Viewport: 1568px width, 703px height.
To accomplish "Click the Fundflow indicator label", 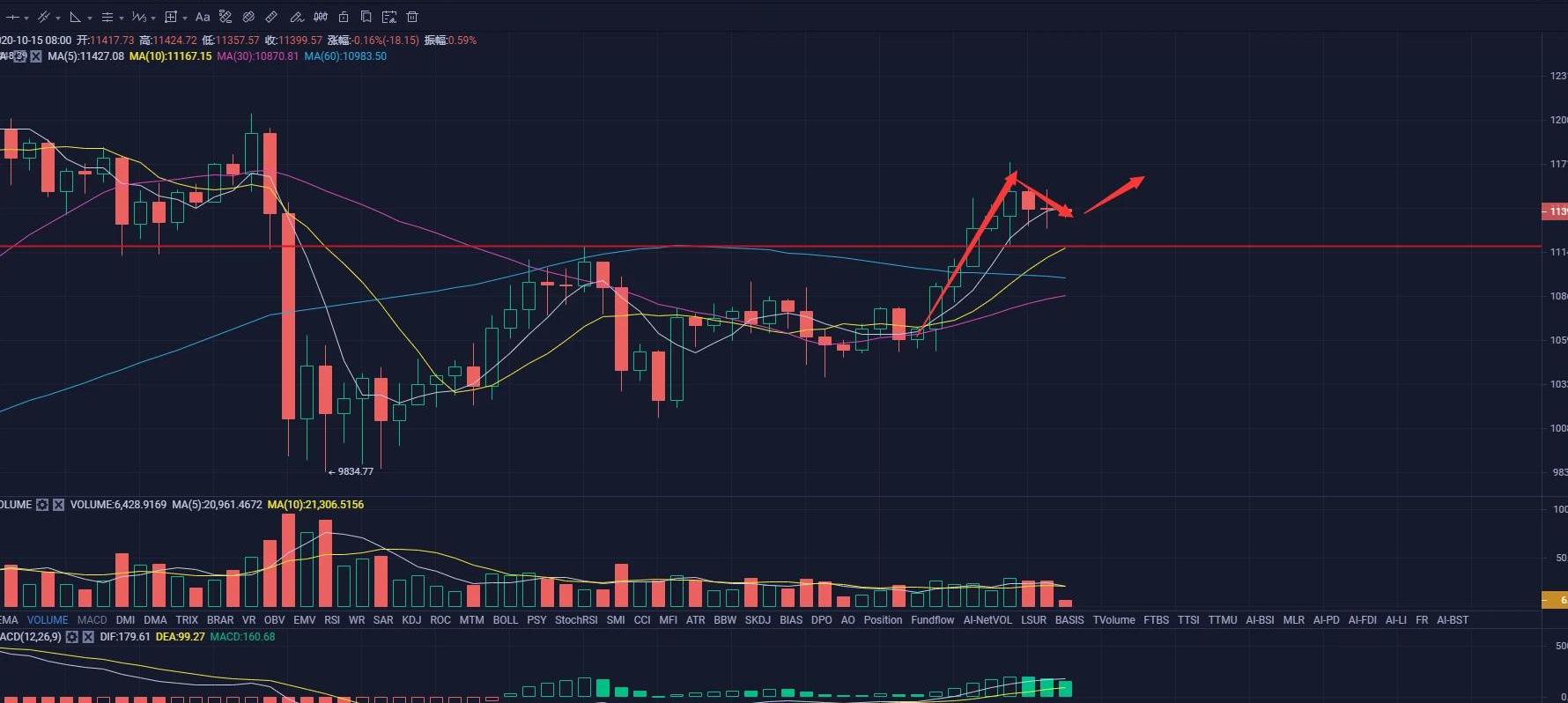I will [x=932, y=620].
